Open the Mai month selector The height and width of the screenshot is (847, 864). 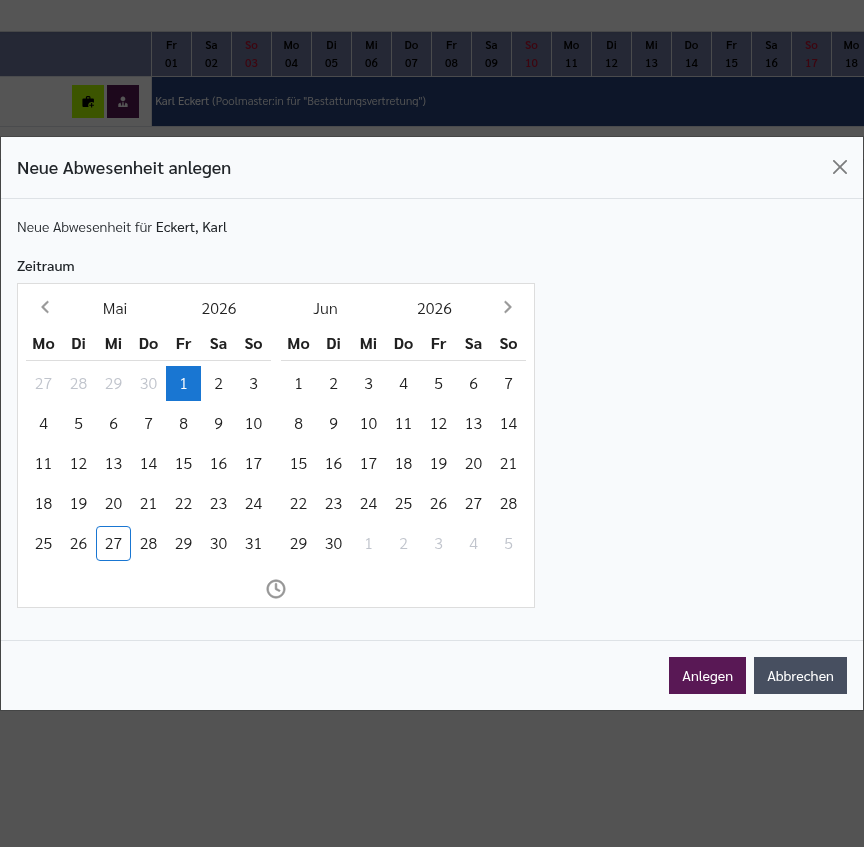pyautogui.click(x=115, y=309)
